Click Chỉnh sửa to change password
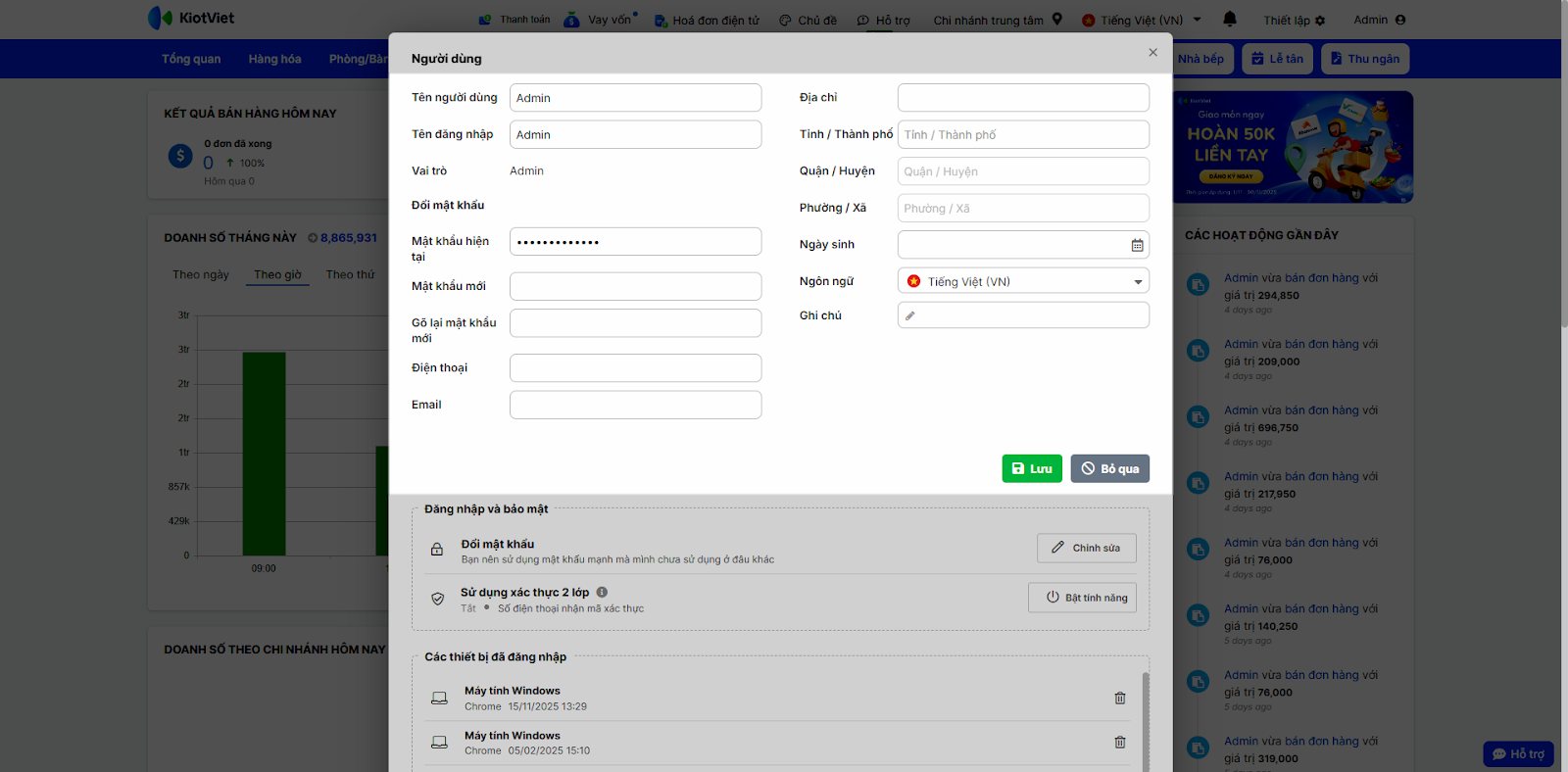The image size is (1568, 772). coord(1086,549)
